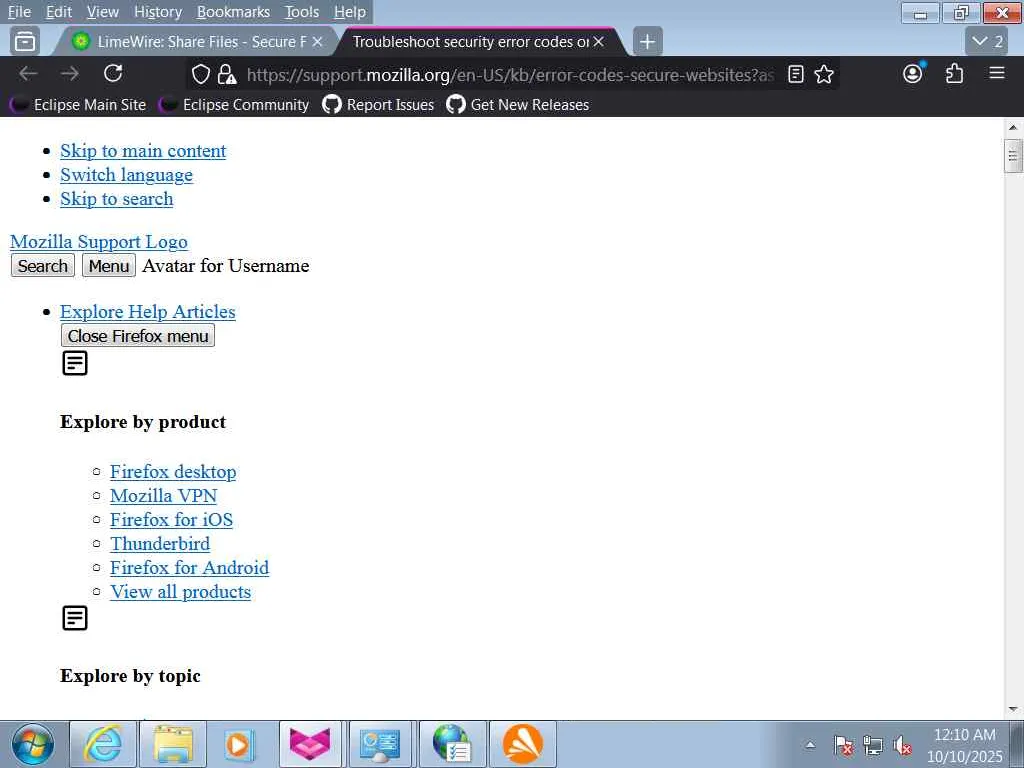Open the Mozilla Support Logo link
Image resolution: width=1024 pixels, height=768 pixels.
point(99,242)
